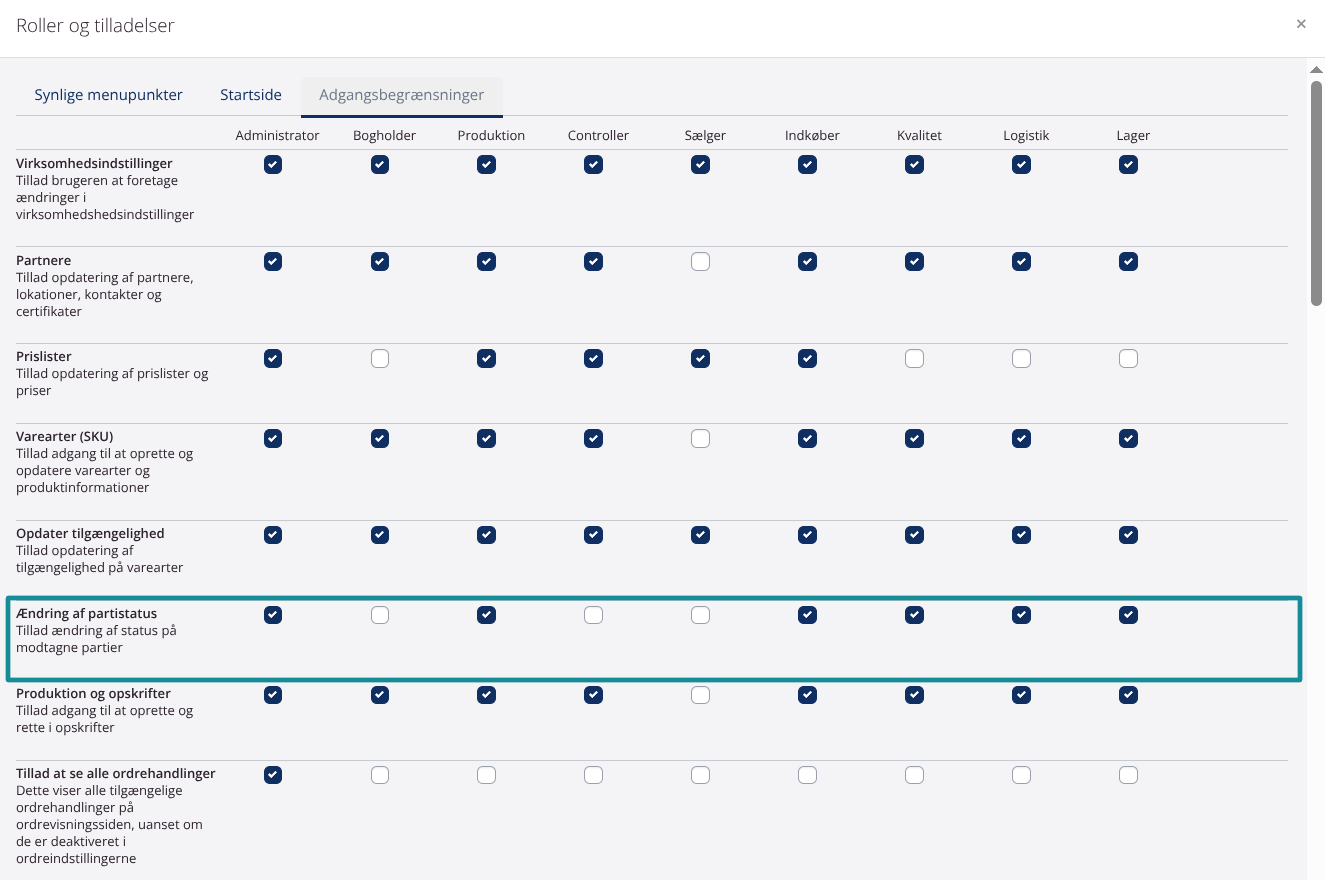Select the Adgangsbegrænsninger tab
This screenshot has height=880, width=1325.
tap(401, 95)
